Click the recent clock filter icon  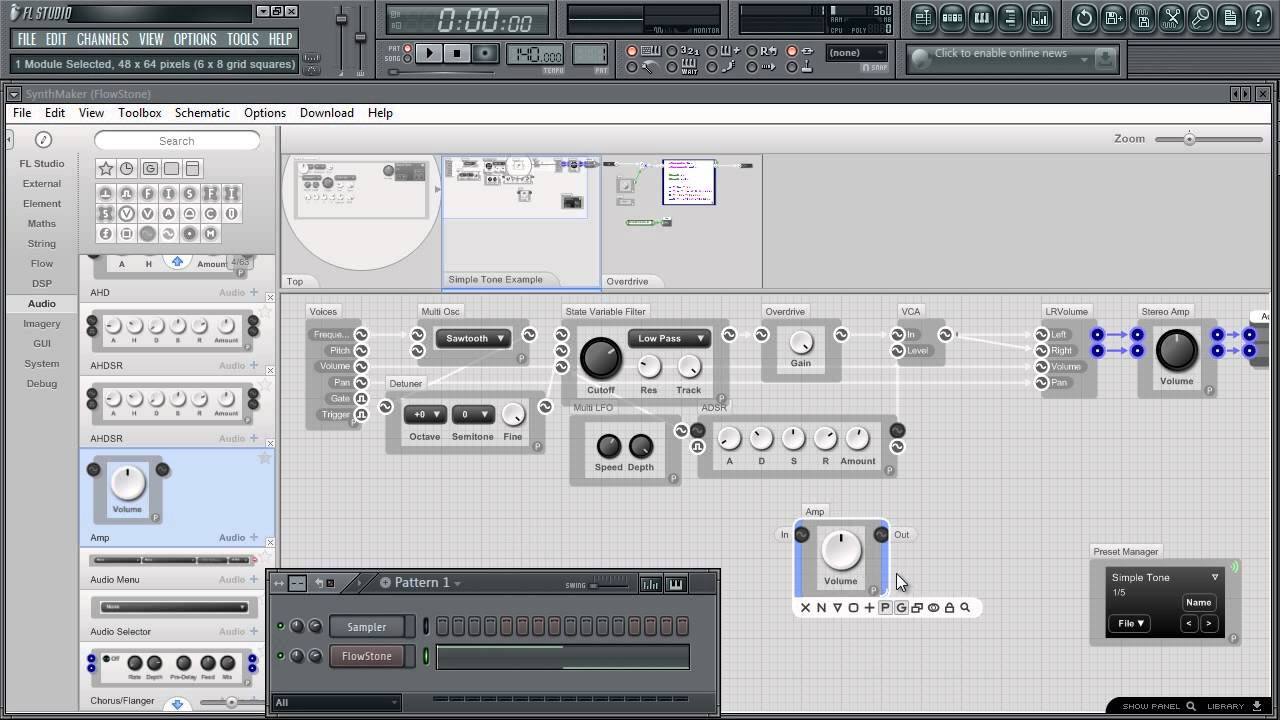pyautogui.click(x=127, y=168)
